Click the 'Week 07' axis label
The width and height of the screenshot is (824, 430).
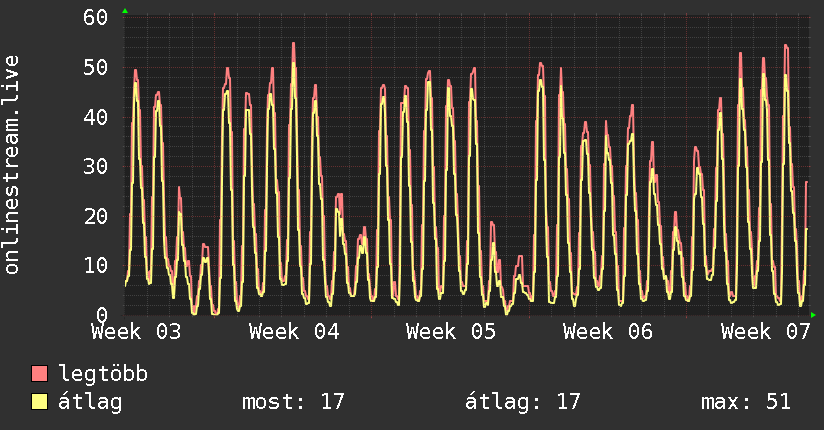coord(766,332)
